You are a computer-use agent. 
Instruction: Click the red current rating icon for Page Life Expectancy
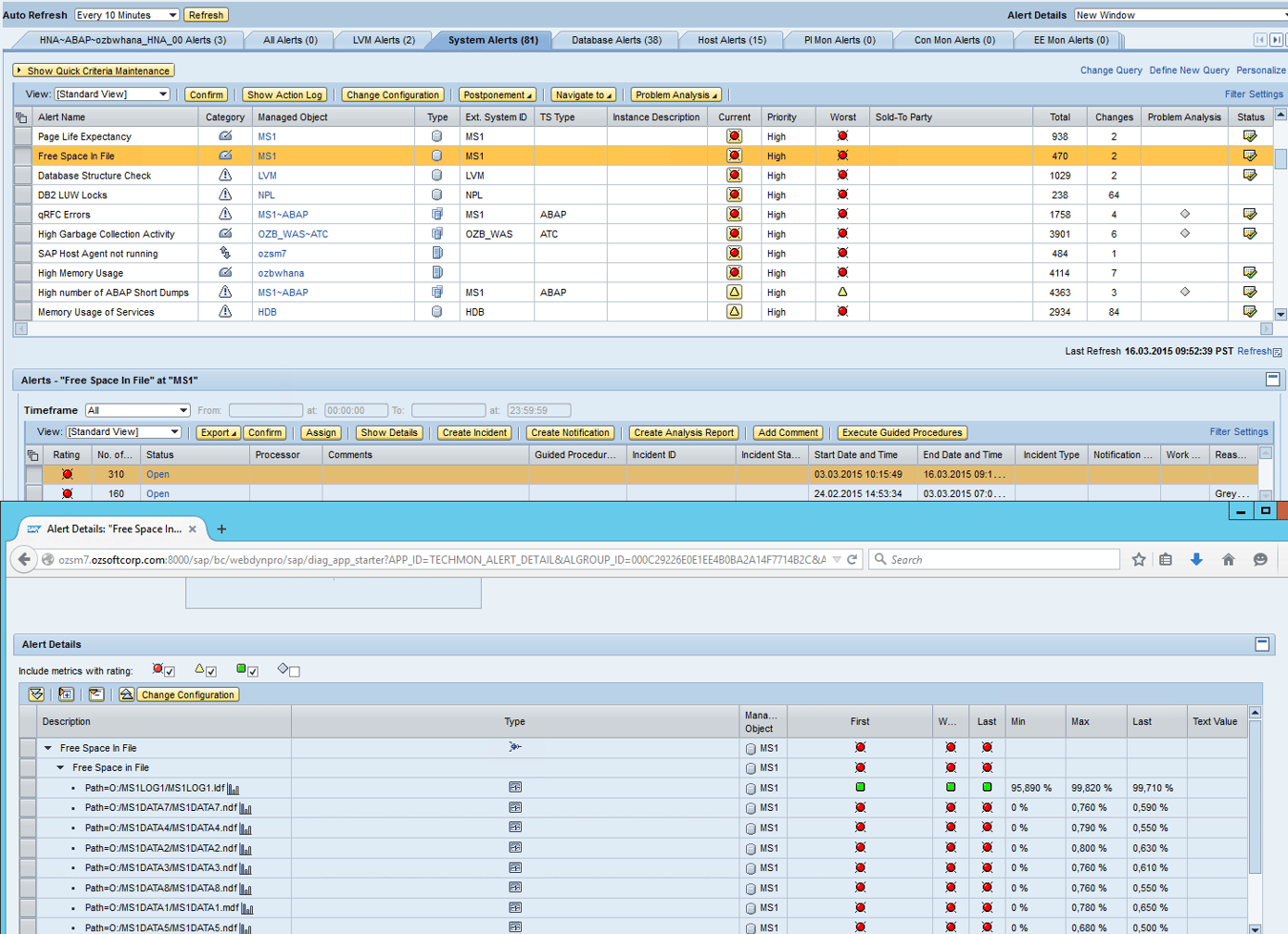(733, 135)
